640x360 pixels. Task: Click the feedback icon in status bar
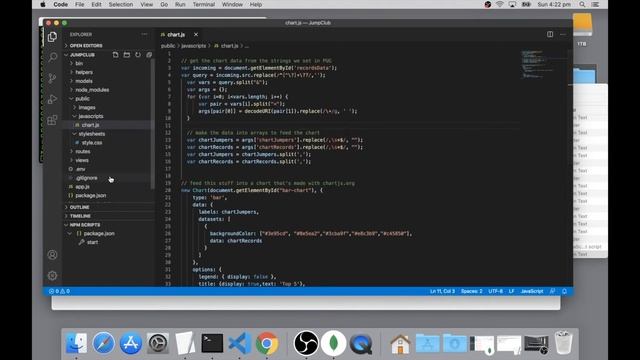[x=552, y=291]
